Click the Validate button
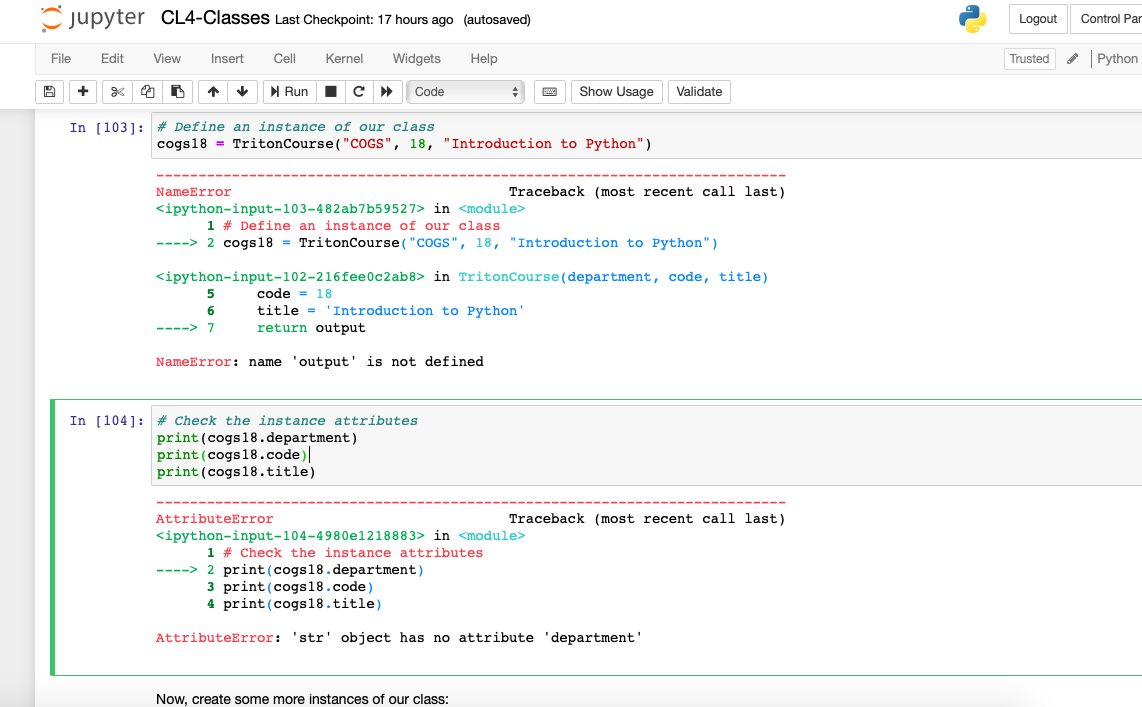This screenshot has width=1142, height=707. pyautogui.click(x=699, y=91)
